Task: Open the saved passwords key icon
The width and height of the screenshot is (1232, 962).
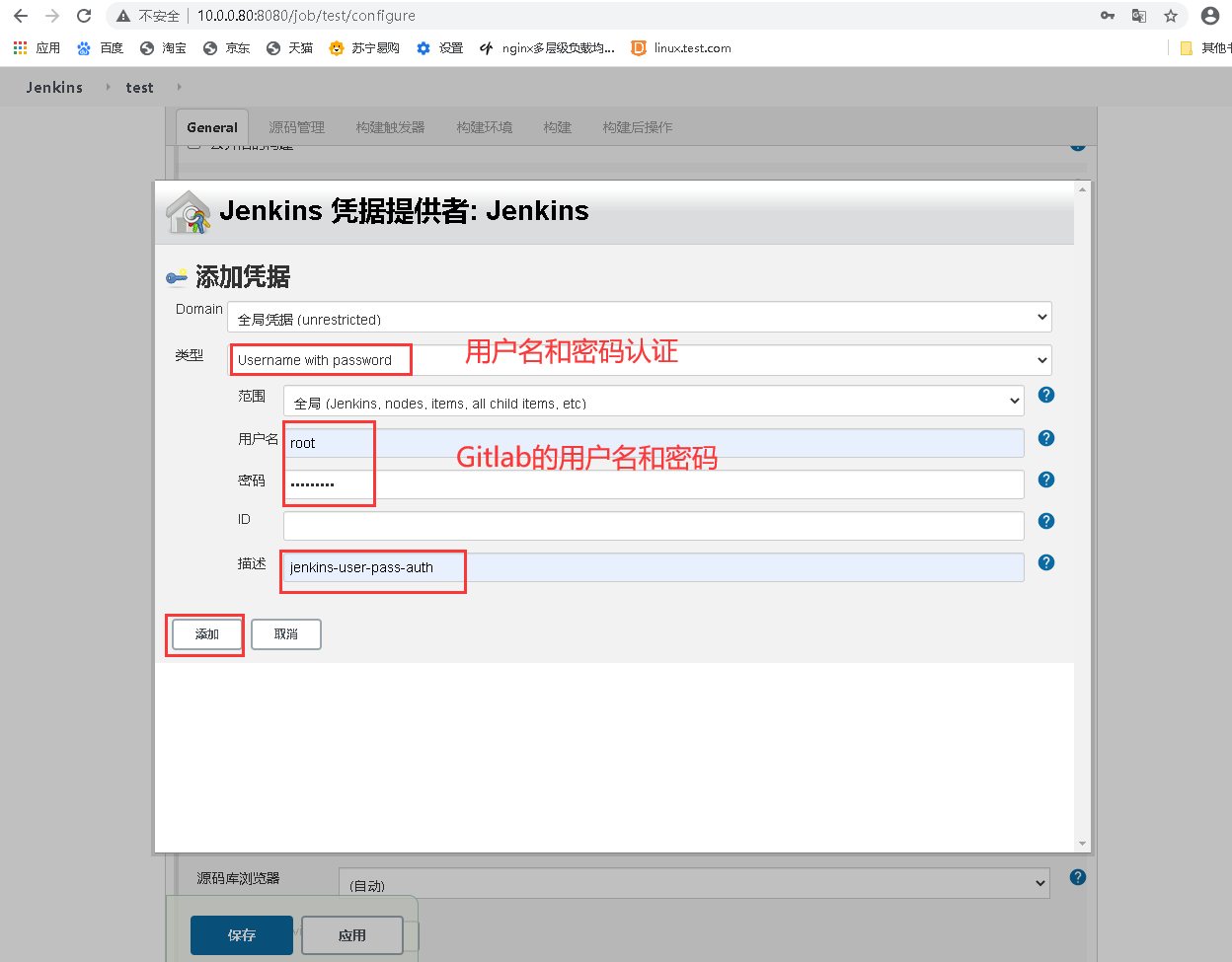Action: (1108, 16)
